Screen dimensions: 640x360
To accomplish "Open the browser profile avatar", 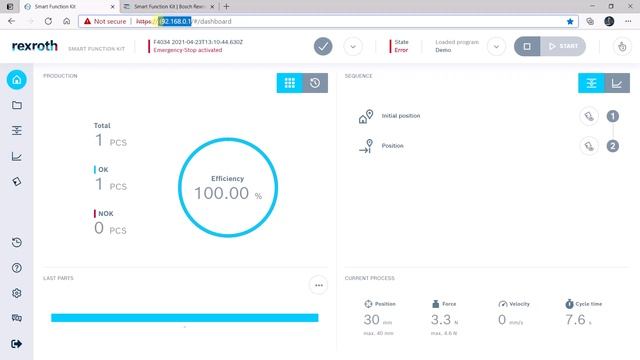I will [609, 21].
